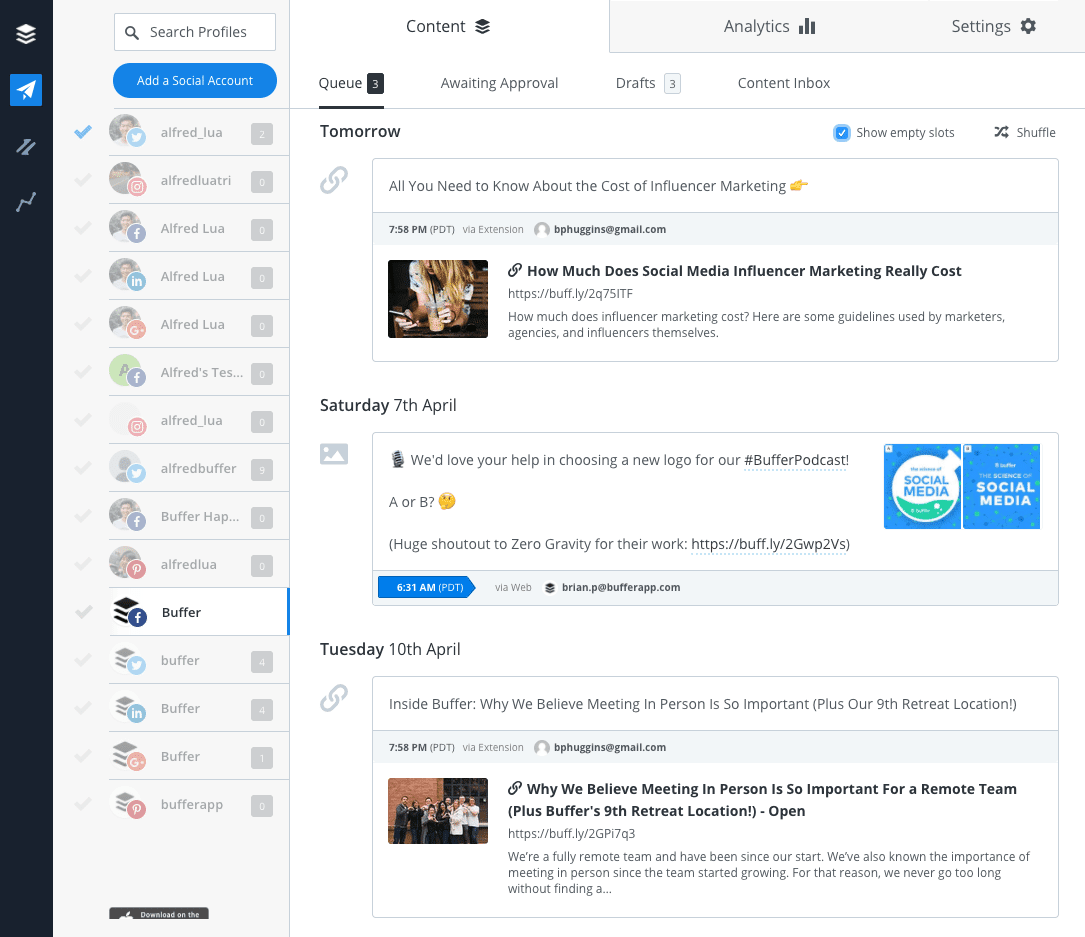Open the Publishing paper plane sidebar icon

point(25,90)
